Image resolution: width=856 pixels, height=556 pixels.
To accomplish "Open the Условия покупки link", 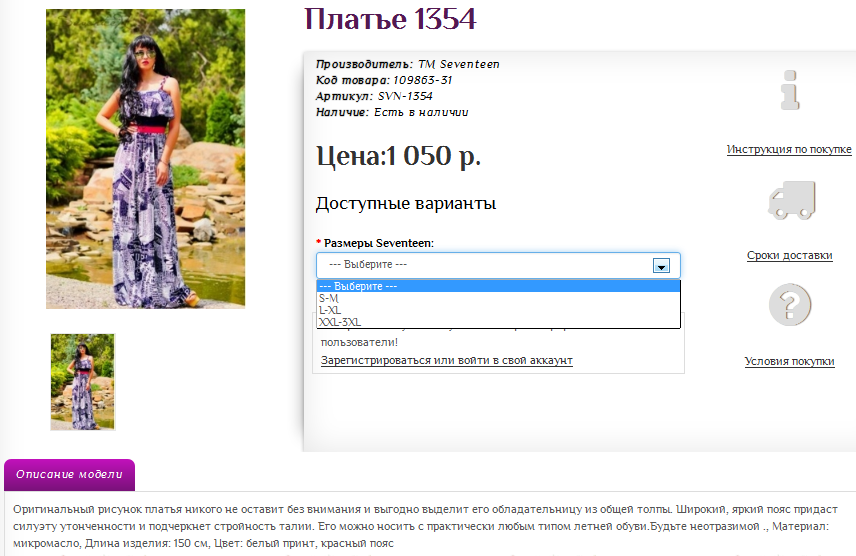I will [789, 361].
